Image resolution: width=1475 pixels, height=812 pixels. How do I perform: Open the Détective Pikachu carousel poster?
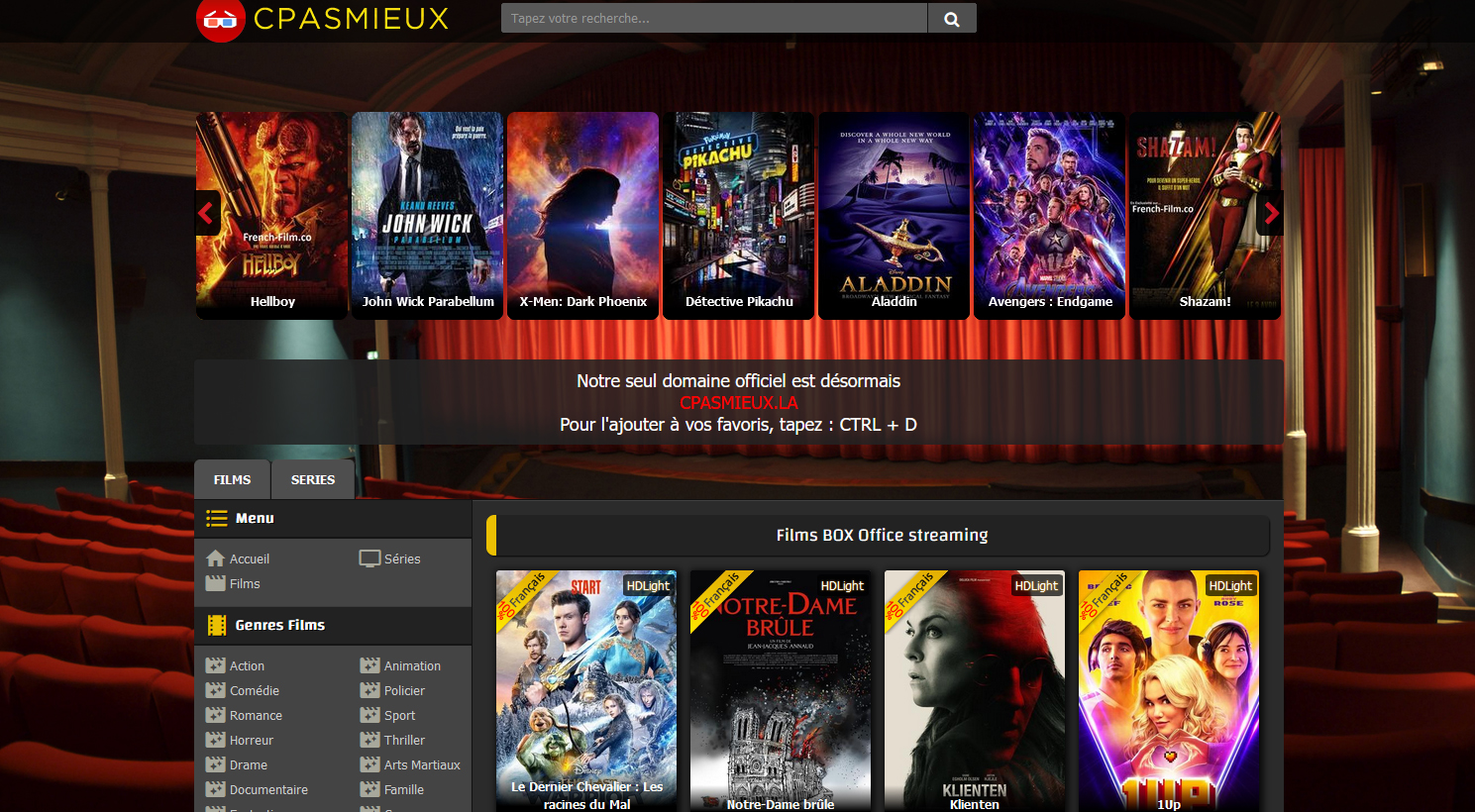739,215
